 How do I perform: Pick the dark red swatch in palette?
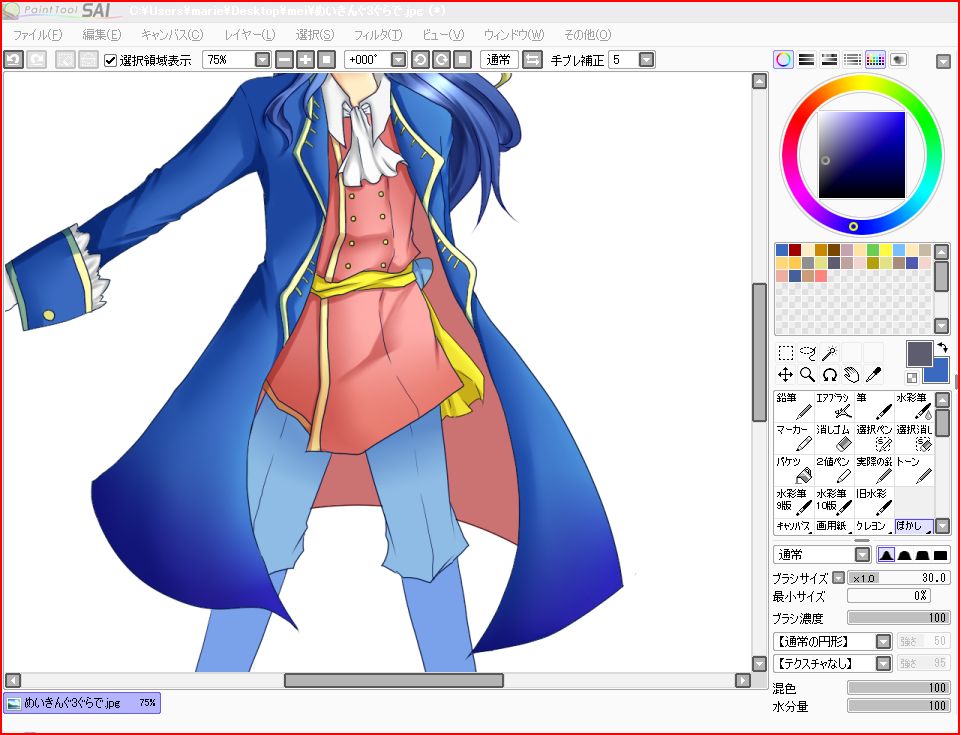795,250
